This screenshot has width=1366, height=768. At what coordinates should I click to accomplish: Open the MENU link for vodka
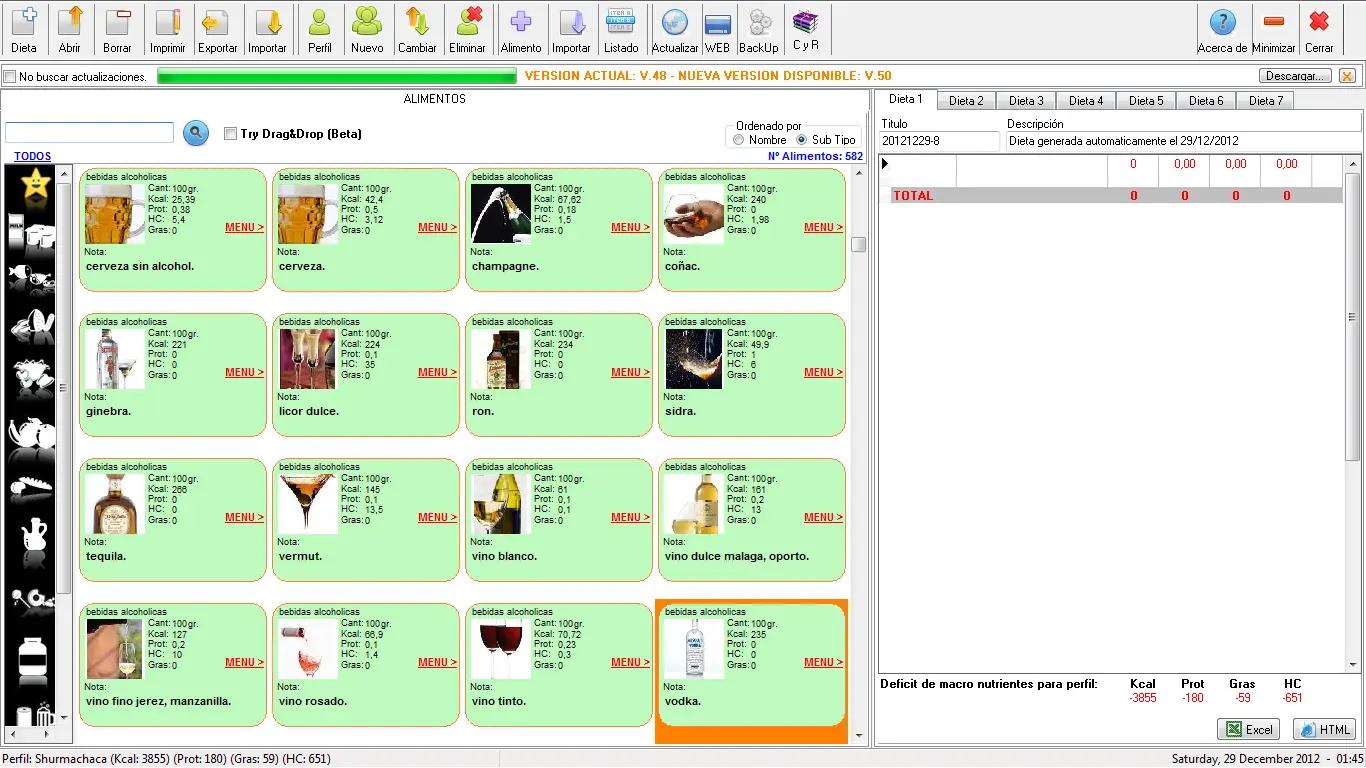pyautogui.click(x=823, y=663)
